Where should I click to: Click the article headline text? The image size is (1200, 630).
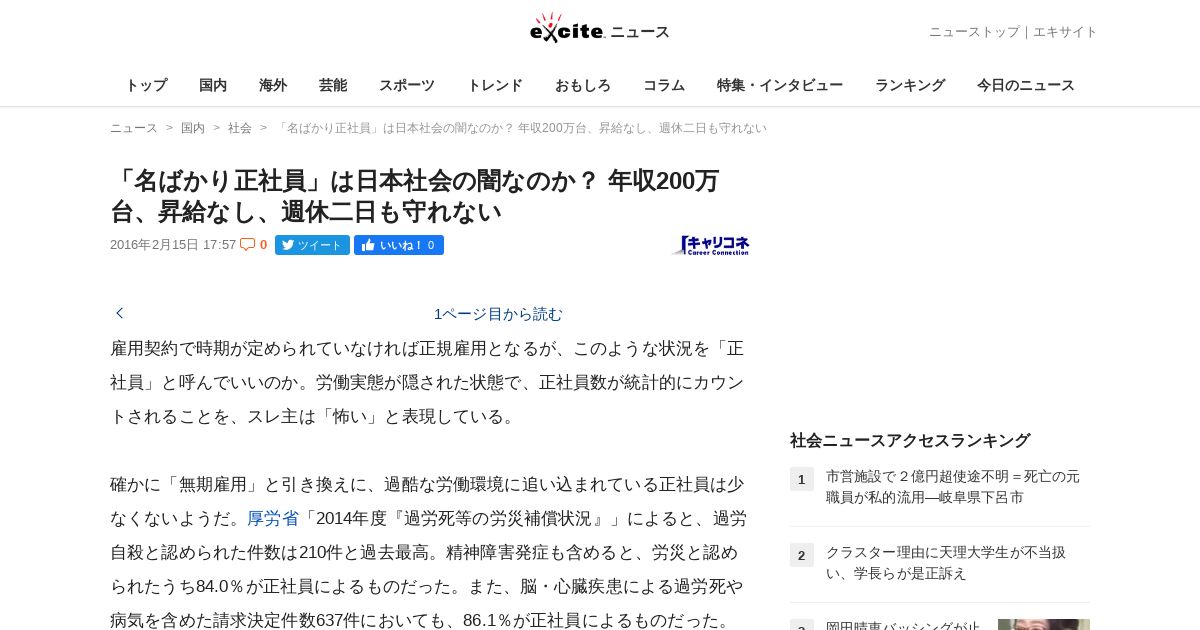tap(415, 196)
